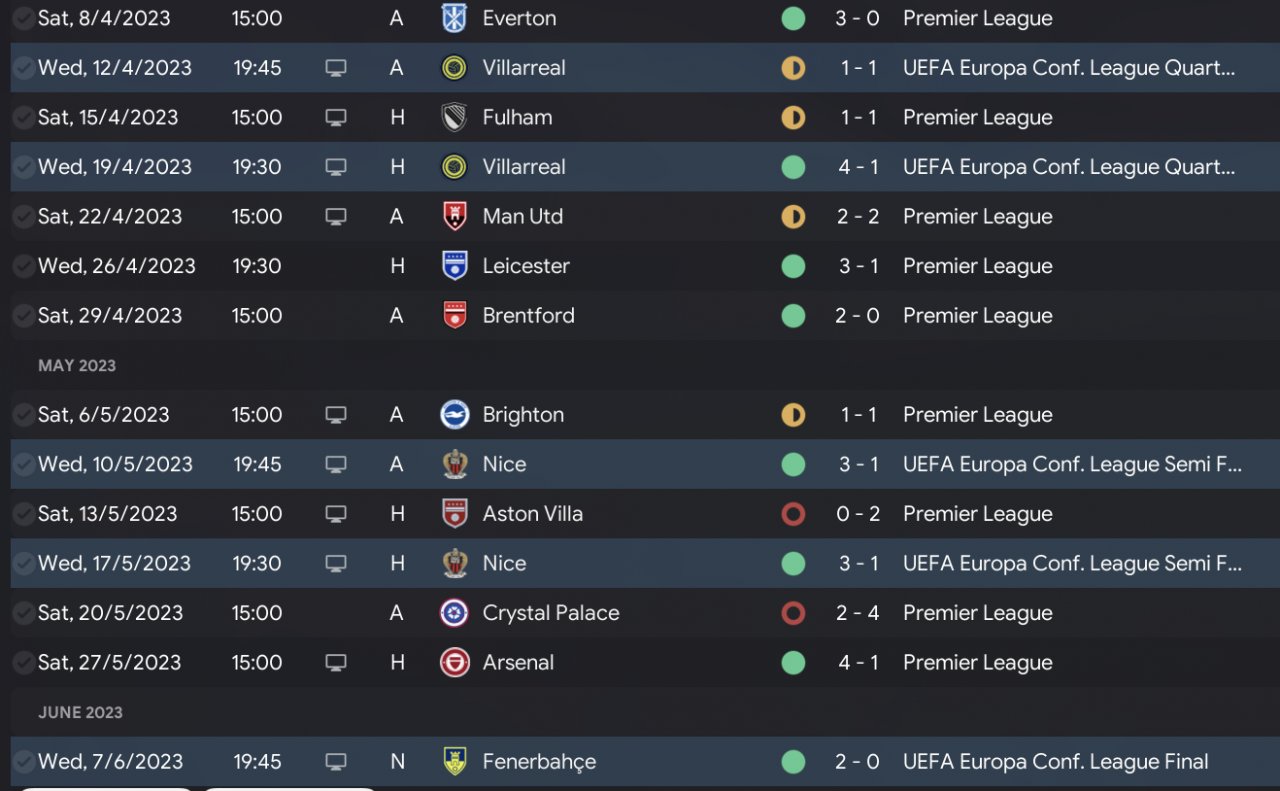The height and width of the screenshot is (791, 1280).
Task: Click the Fenerbahçe club crest
Action: coord(454,762)
